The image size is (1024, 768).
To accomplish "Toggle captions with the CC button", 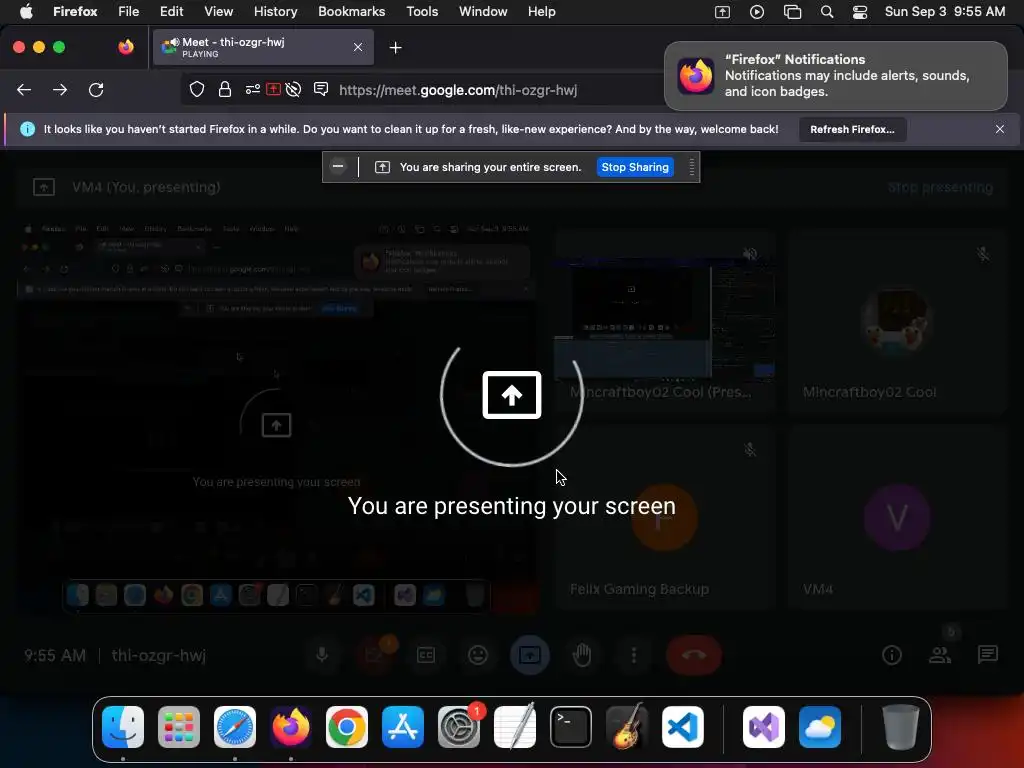I will 426,654.
